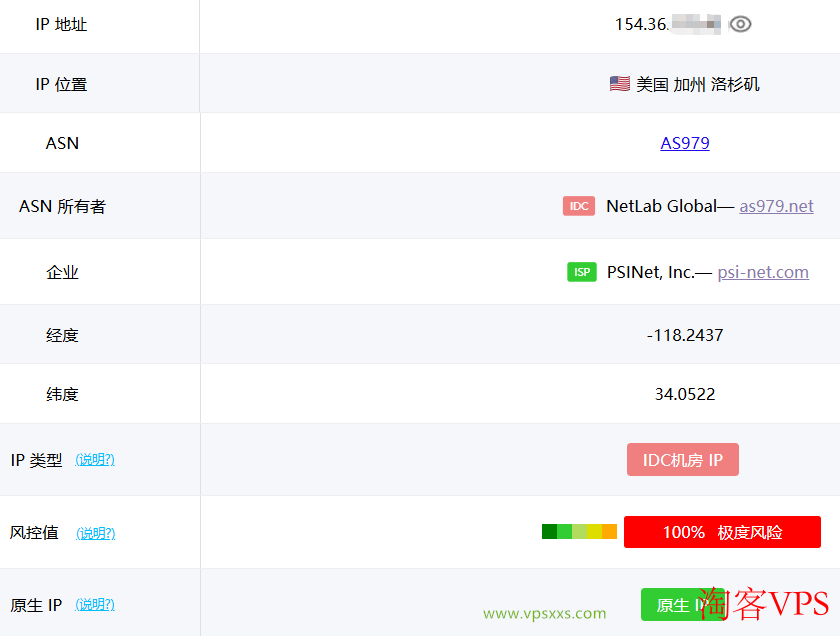This screenshot has width=840, height=636.
Task: Reveal the hidden IP address with the eye icon
Action: 740,24
